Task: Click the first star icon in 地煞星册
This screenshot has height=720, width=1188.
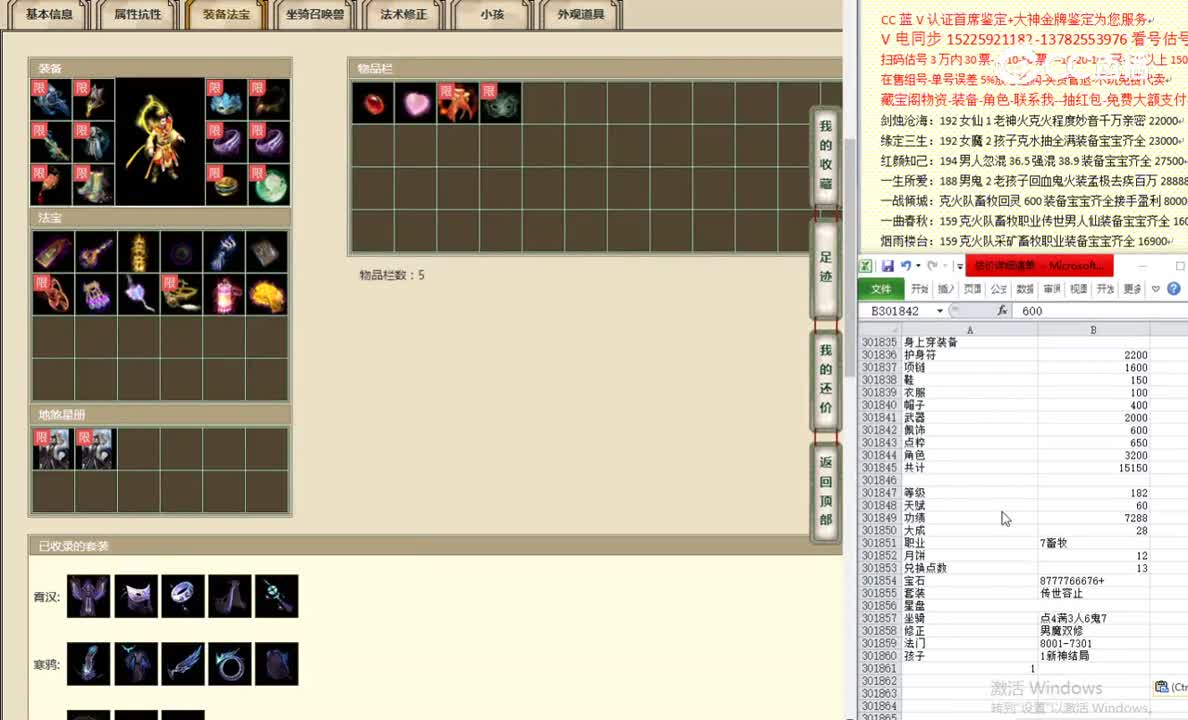Action: coord(52,448)
